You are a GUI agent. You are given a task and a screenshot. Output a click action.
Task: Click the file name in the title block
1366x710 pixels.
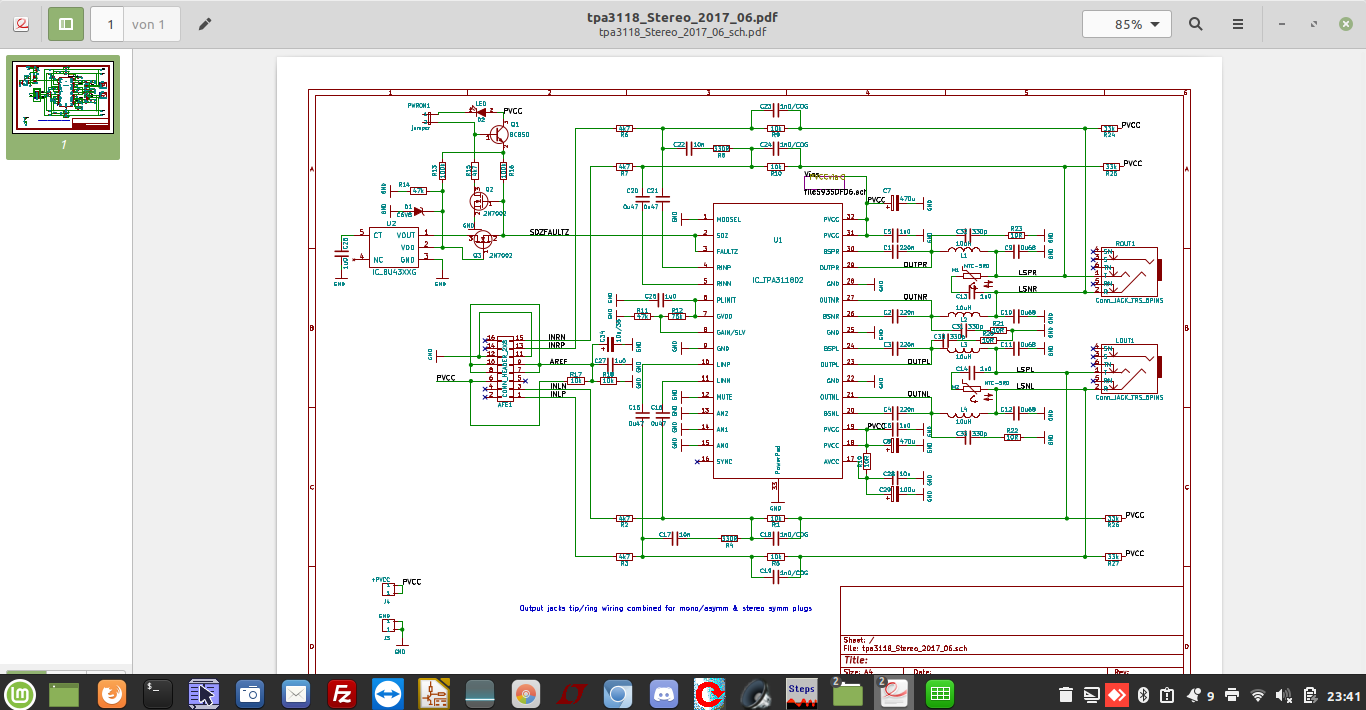point(906,649)
